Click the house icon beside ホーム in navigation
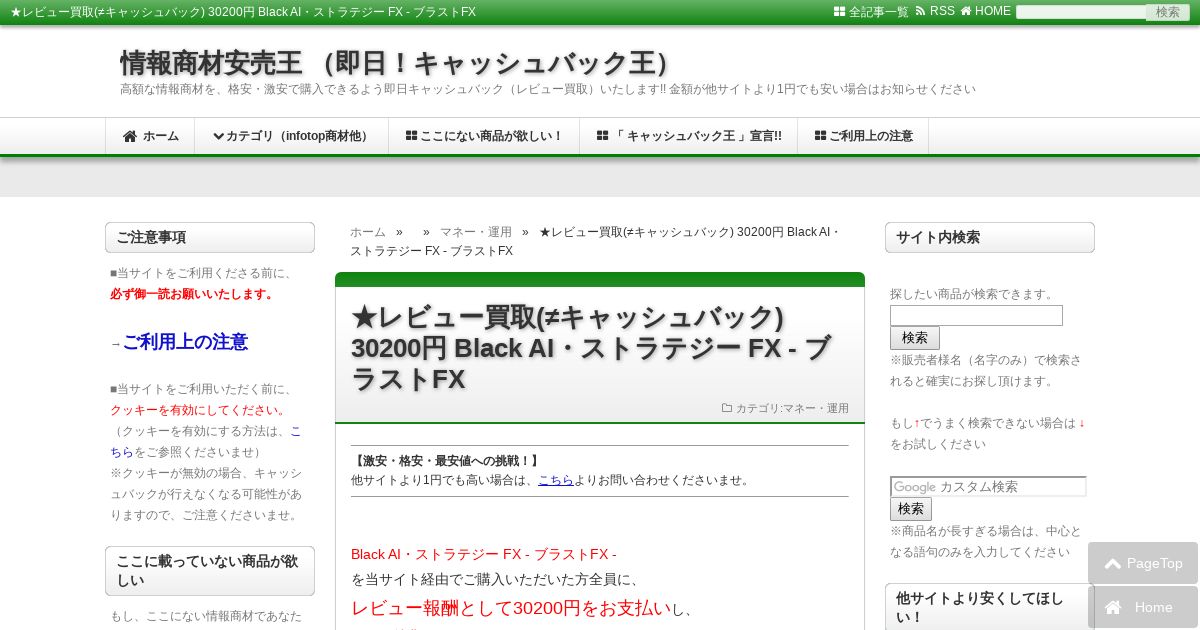 tap(130, 136)
